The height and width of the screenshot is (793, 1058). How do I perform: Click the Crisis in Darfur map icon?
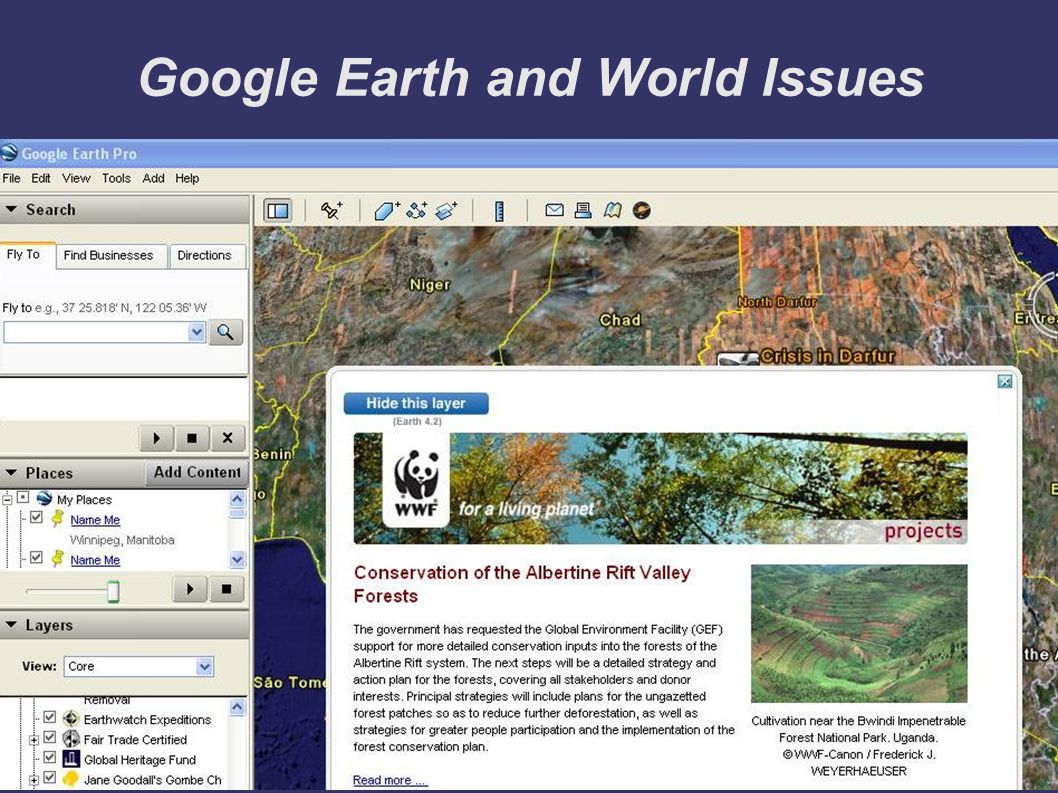click(x=737, y=358)
